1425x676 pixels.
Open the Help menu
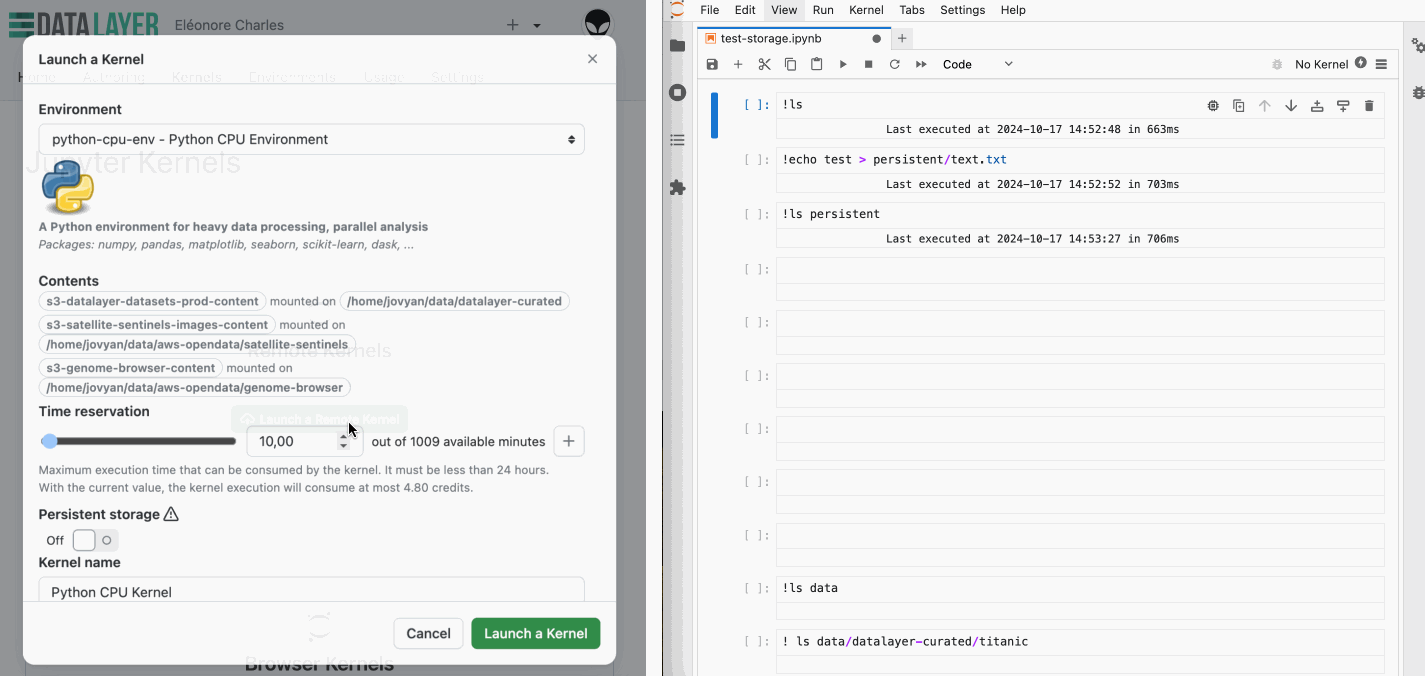click(1013, 10)
